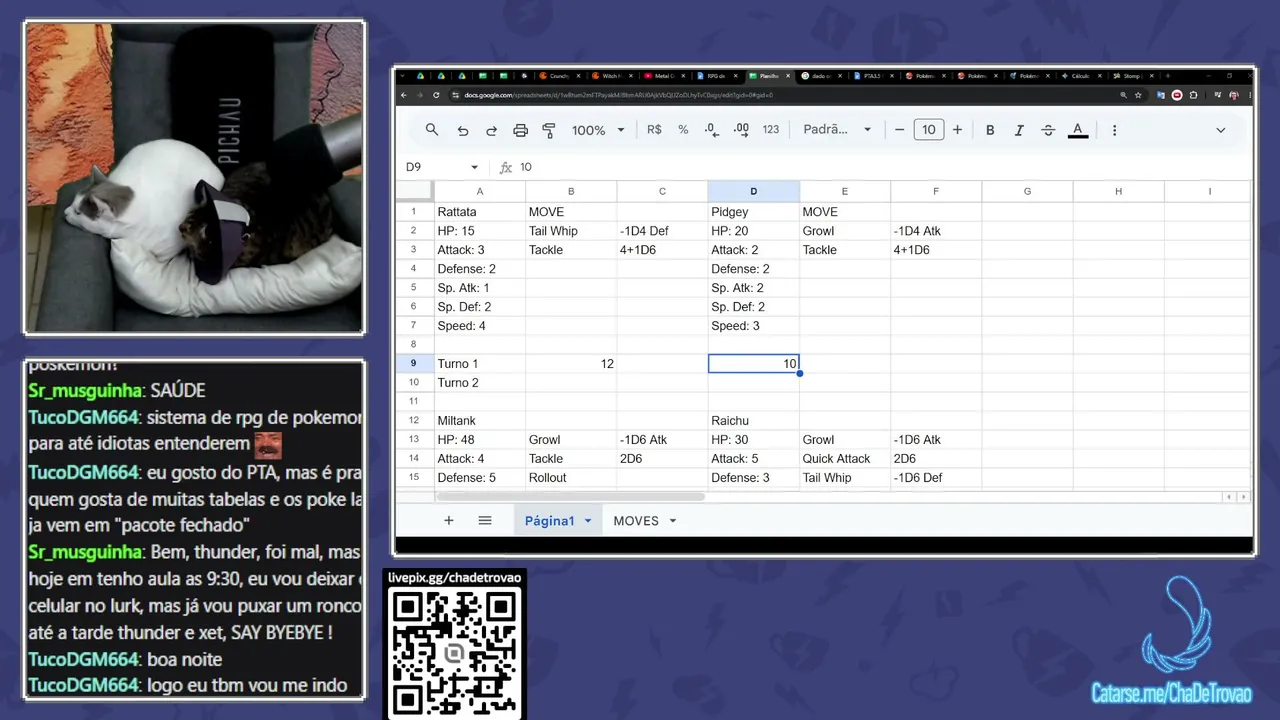Add a new sheet with the plus button

(449, 521)
